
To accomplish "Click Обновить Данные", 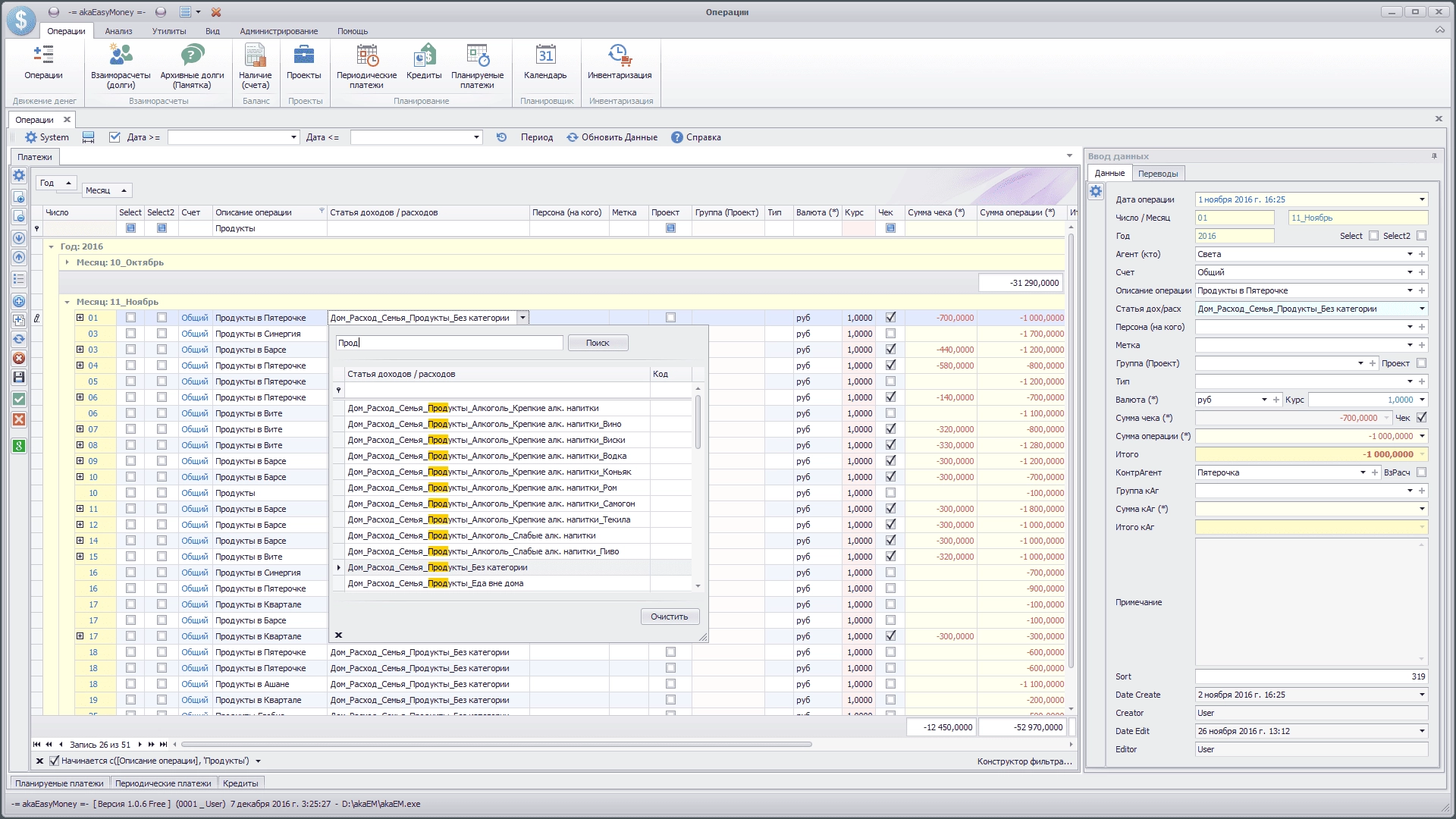I will click(x=612, y=137).
